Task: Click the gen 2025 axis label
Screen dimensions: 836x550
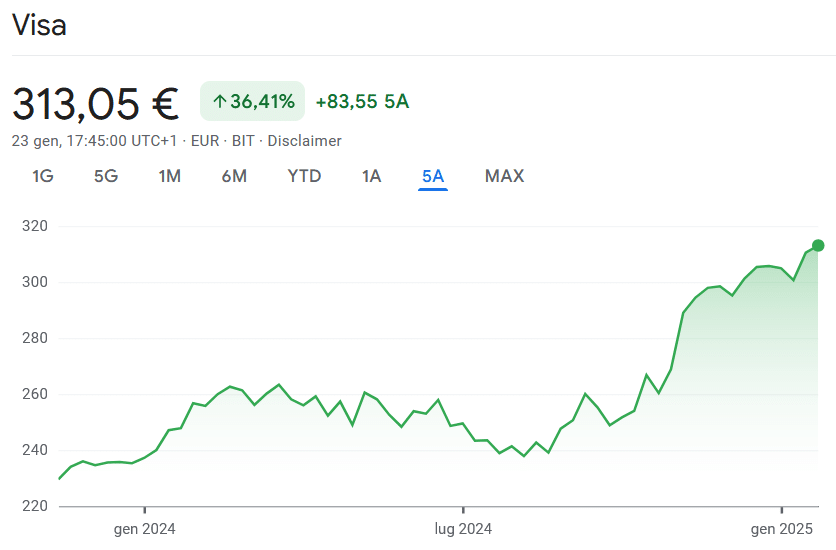Action: pyautogui.click(x=782, y=529)
